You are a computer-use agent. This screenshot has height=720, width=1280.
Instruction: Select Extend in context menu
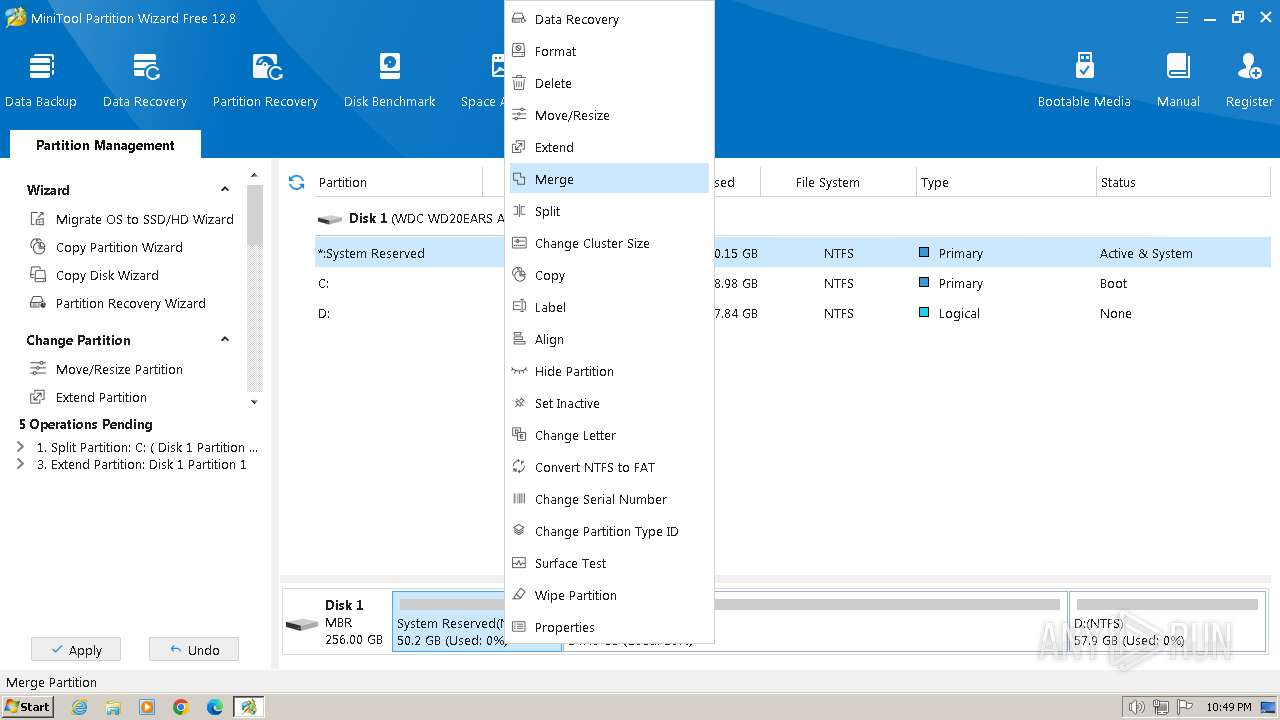point(609,147)
